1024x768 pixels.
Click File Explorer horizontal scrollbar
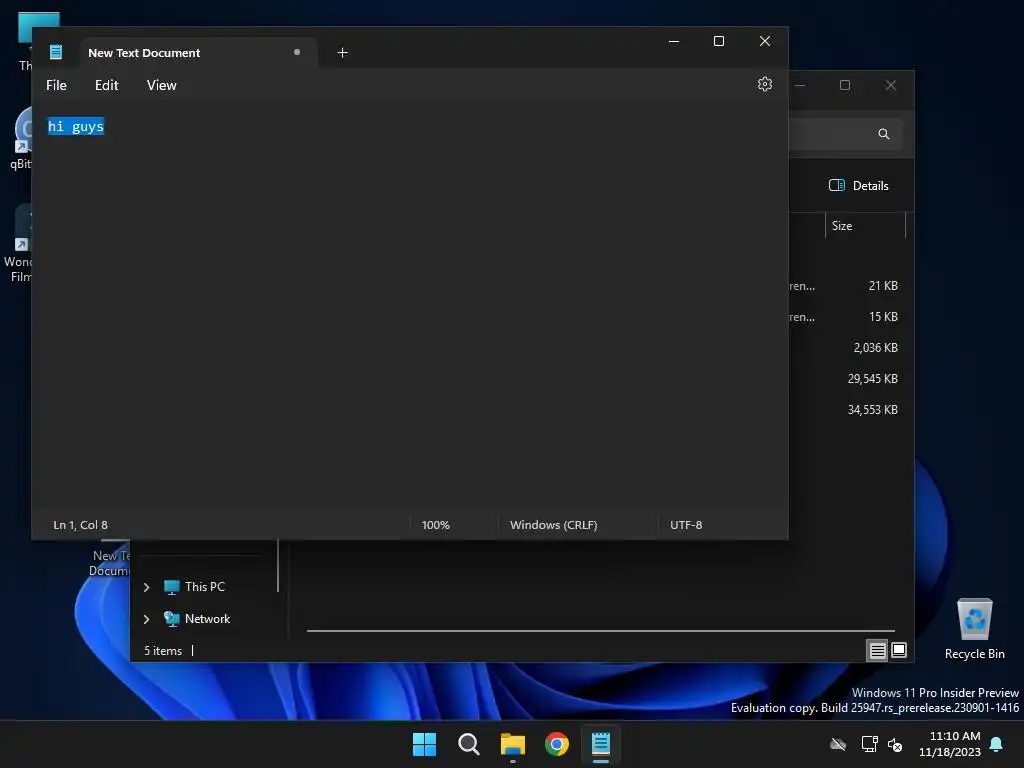point(600,631)
